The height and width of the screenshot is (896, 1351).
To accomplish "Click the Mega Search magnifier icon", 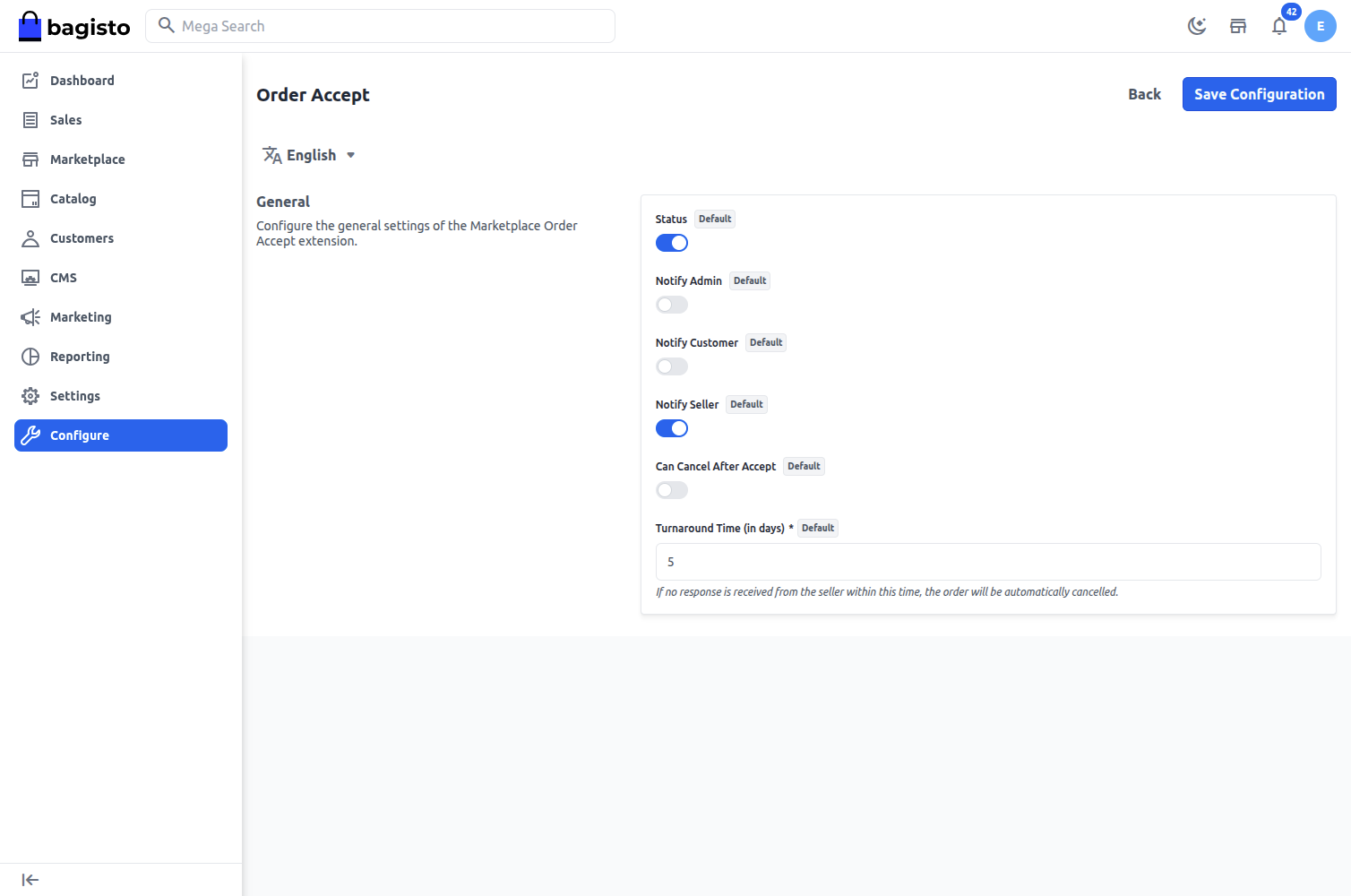I will click(x=166, y=25).
